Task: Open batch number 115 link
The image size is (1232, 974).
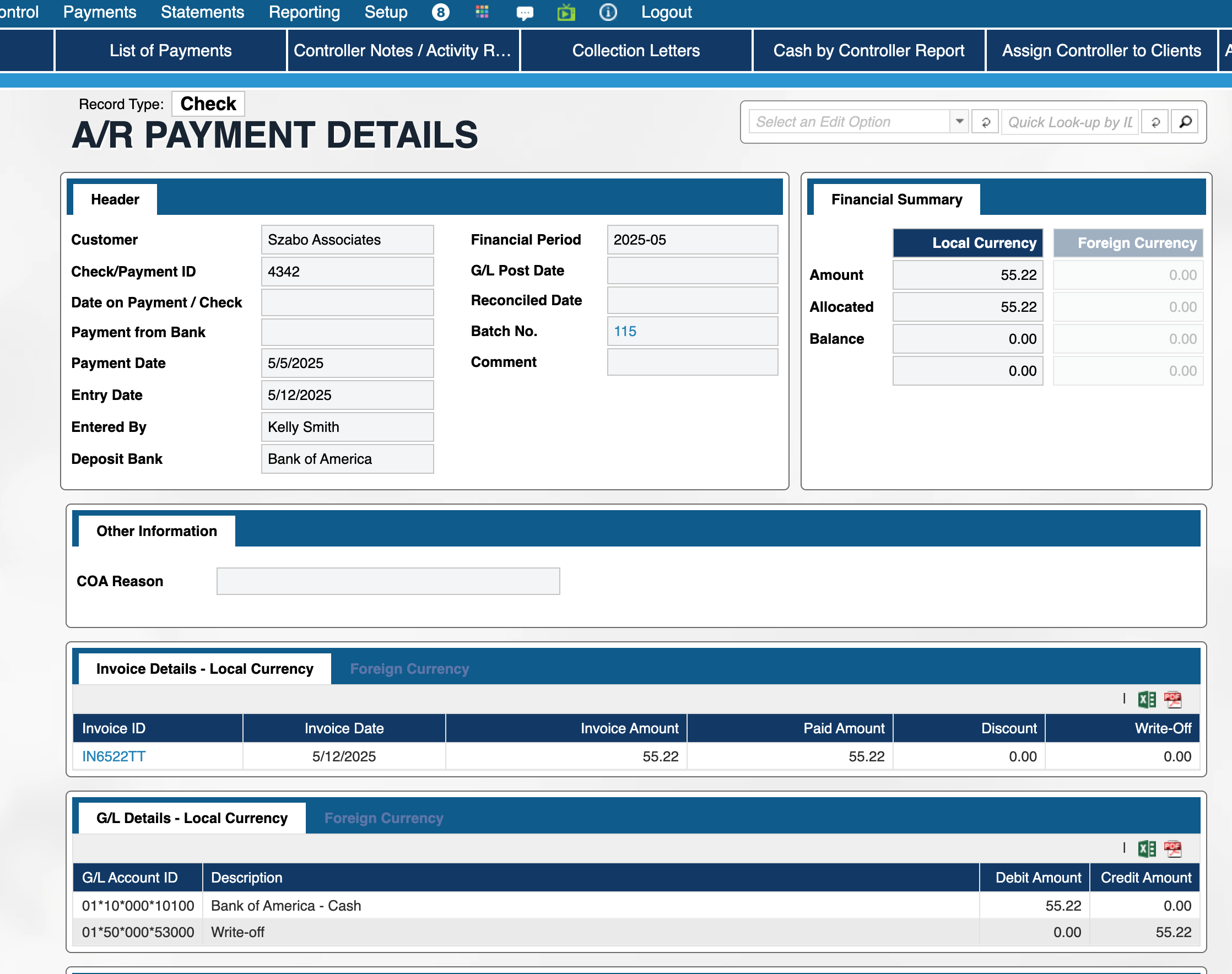Action: [625, 331]
